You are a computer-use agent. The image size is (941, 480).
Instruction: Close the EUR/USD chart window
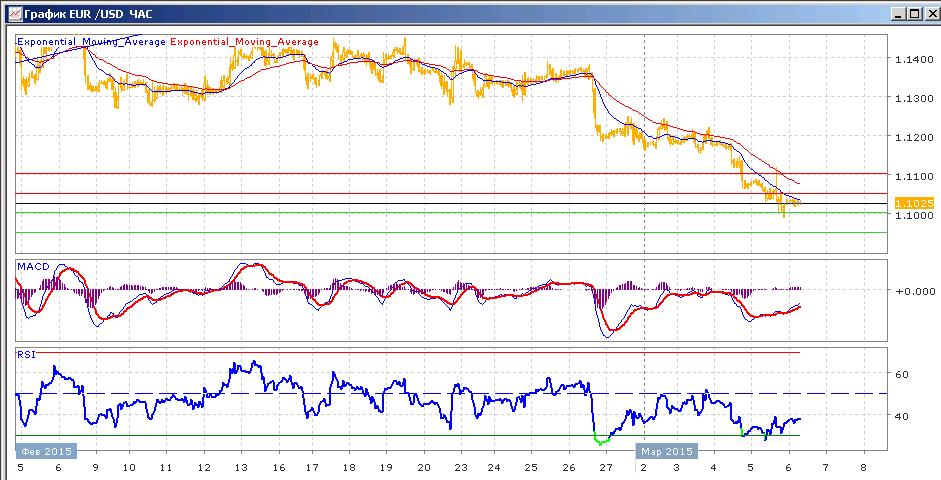(930, 13)
